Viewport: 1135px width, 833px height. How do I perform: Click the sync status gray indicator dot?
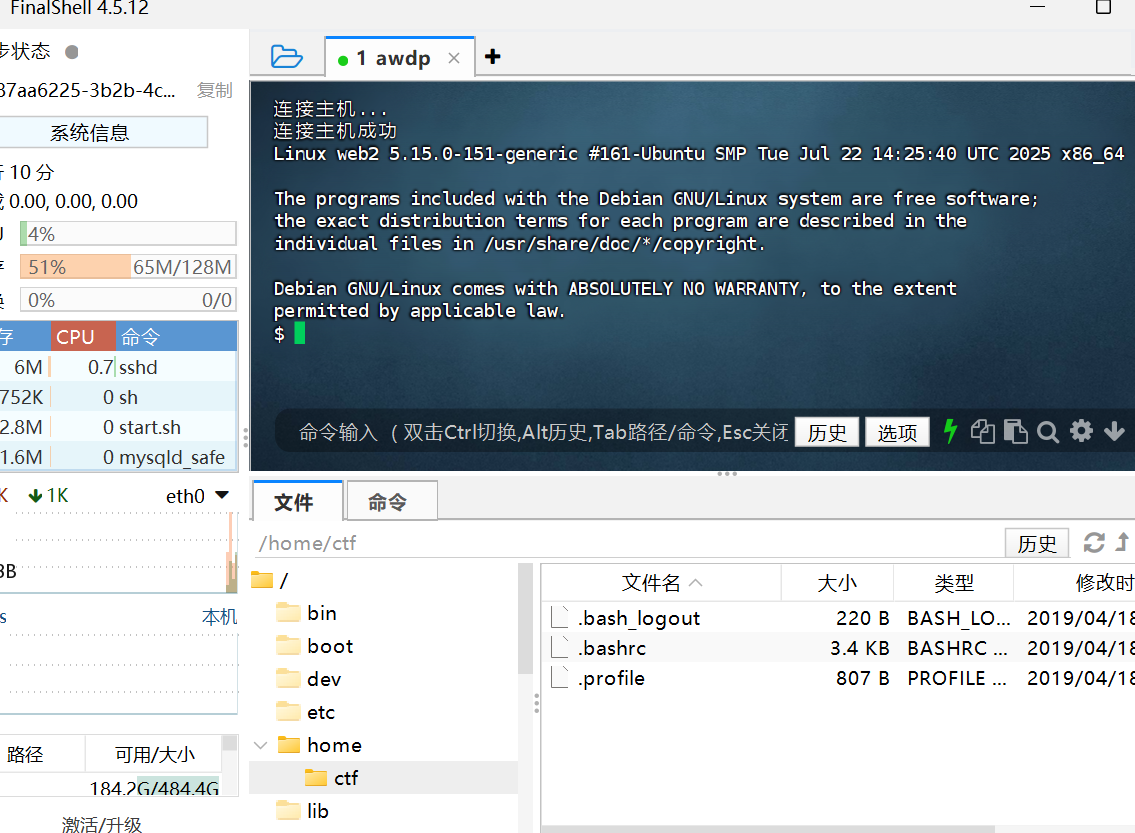click(72, 52)
